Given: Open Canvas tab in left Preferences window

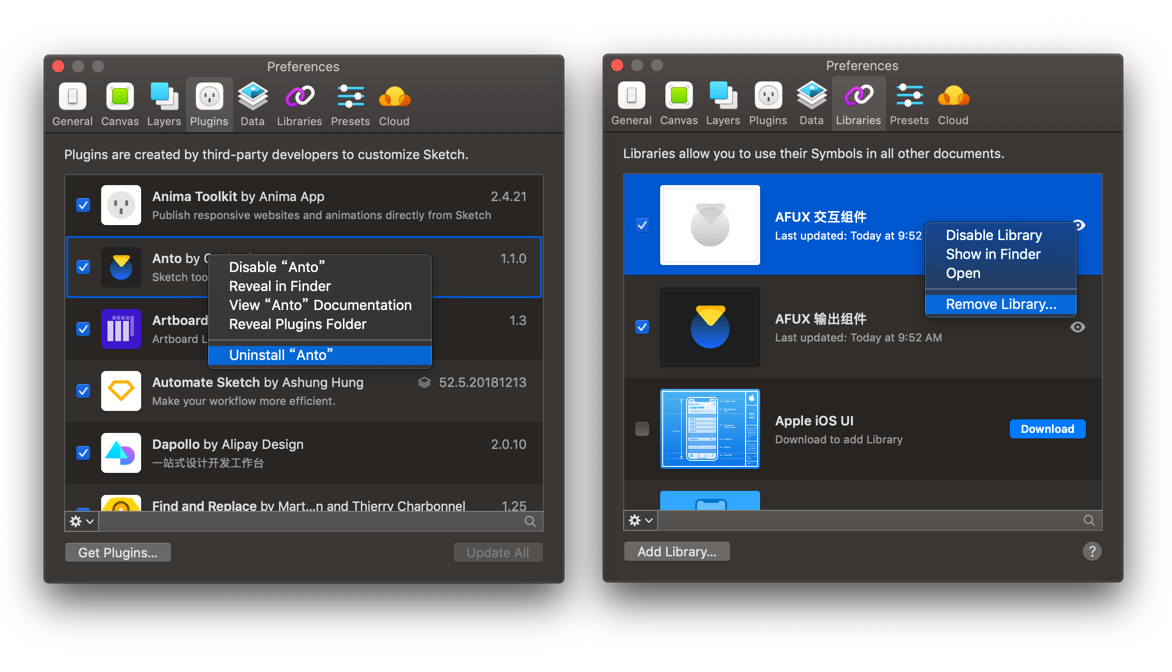Looking at the screenshot, I should [120, 104].
